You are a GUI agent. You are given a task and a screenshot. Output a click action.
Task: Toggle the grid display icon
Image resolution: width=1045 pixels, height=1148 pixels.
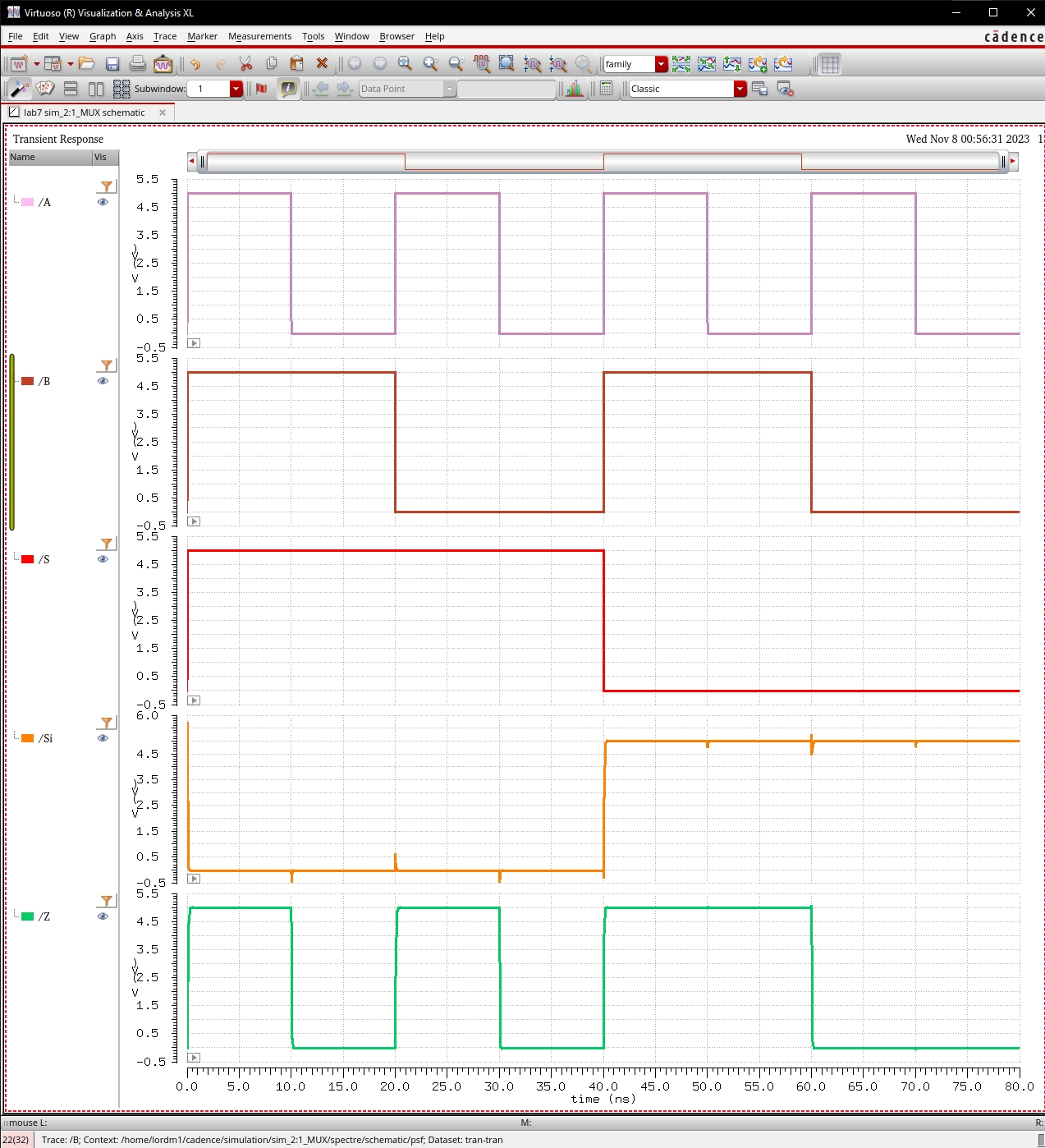click(x=830, y=64)
